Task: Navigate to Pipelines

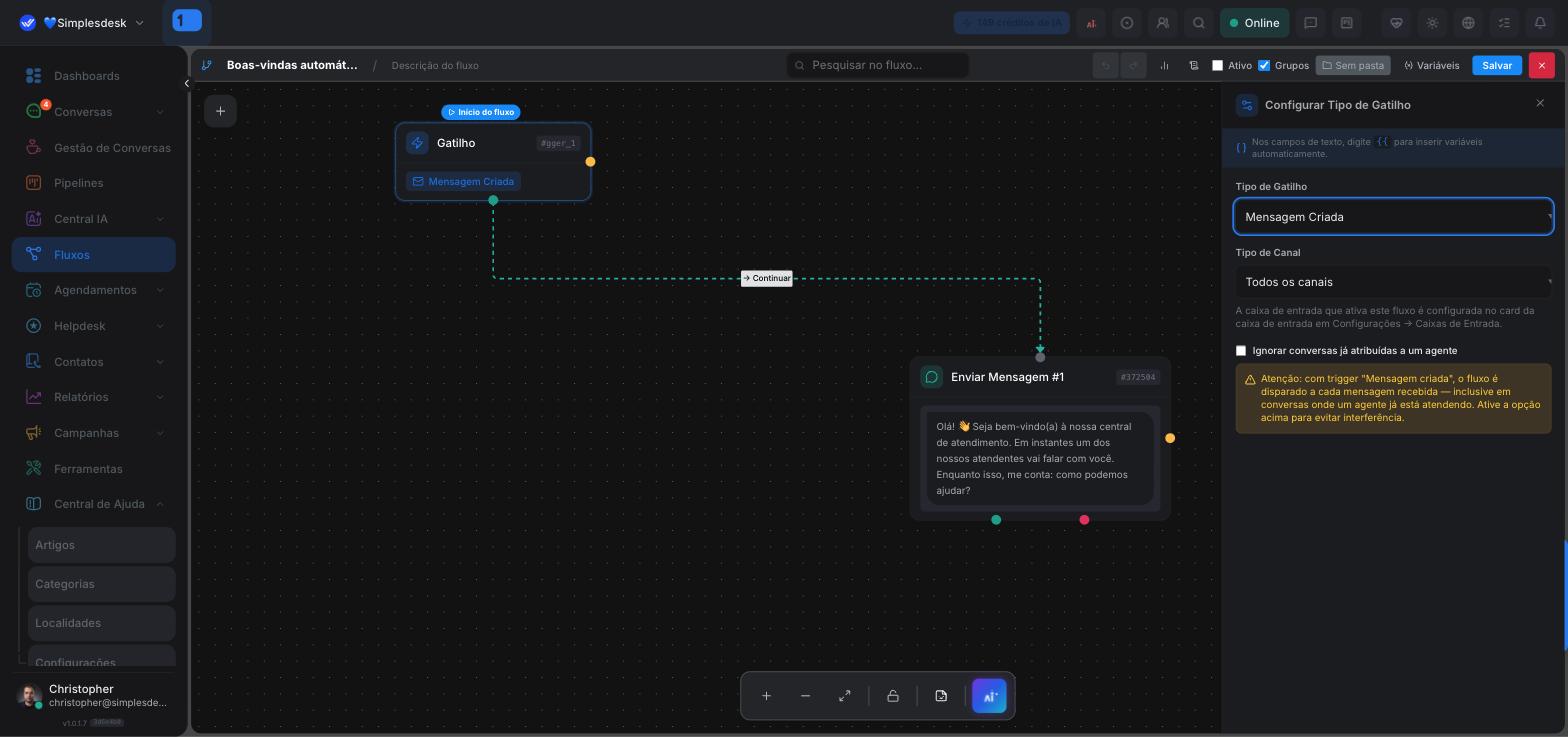Action: (94, 183)
